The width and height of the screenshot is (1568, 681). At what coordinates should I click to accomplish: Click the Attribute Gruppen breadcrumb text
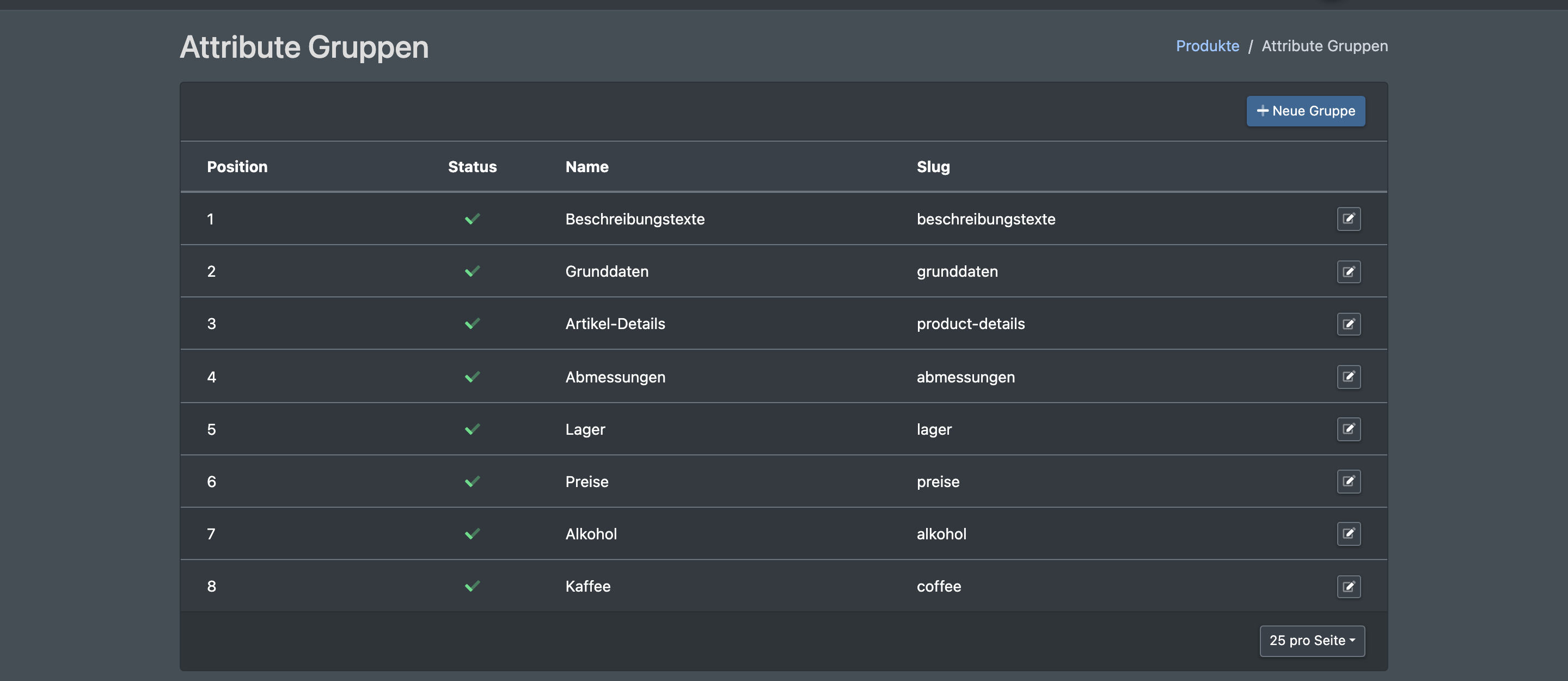click(1325, 46)
